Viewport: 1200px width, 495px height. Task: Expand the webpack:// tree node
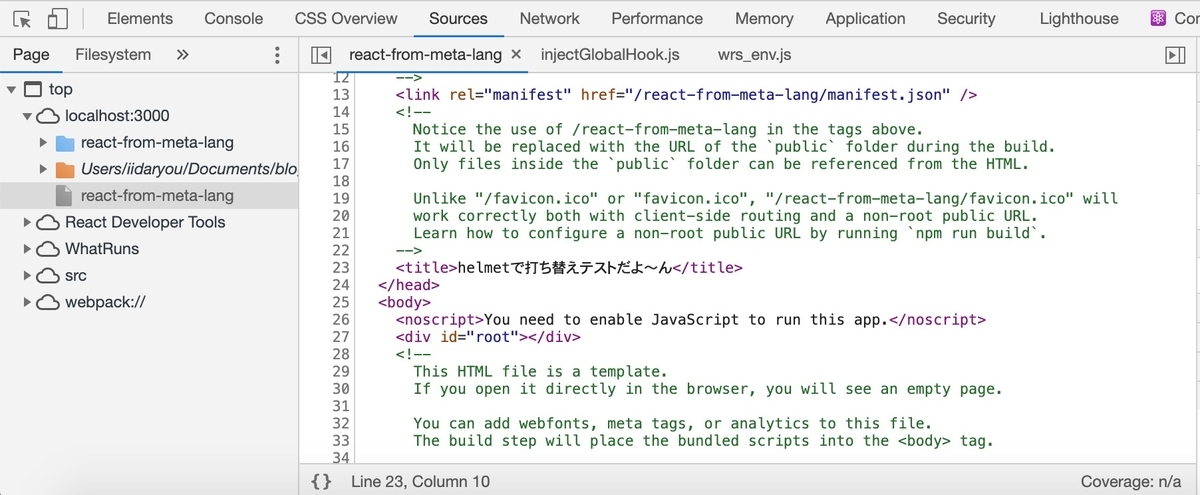pos(27,302)
